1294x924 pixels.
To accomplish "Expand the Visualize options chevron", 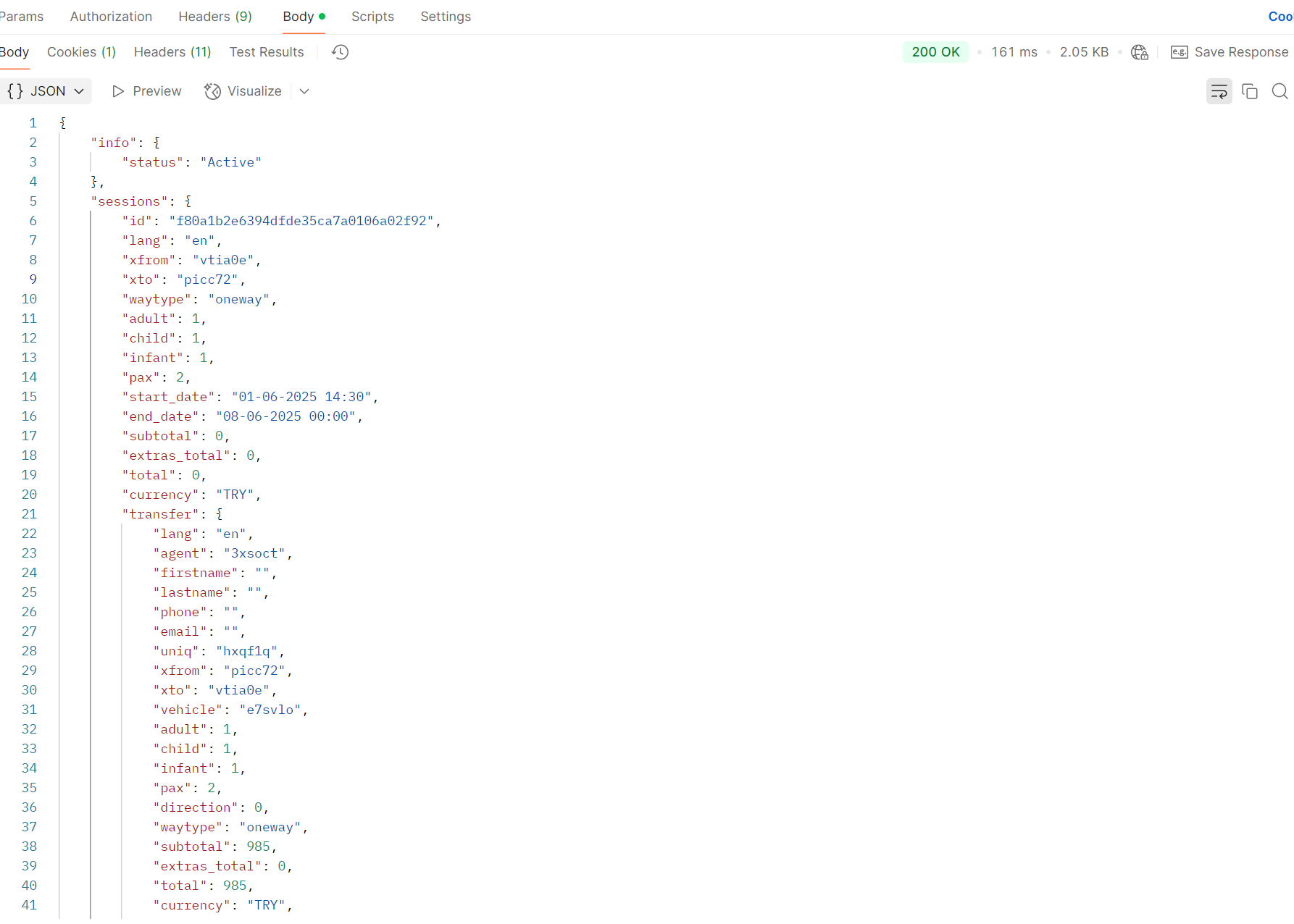I will coord(304,91).
